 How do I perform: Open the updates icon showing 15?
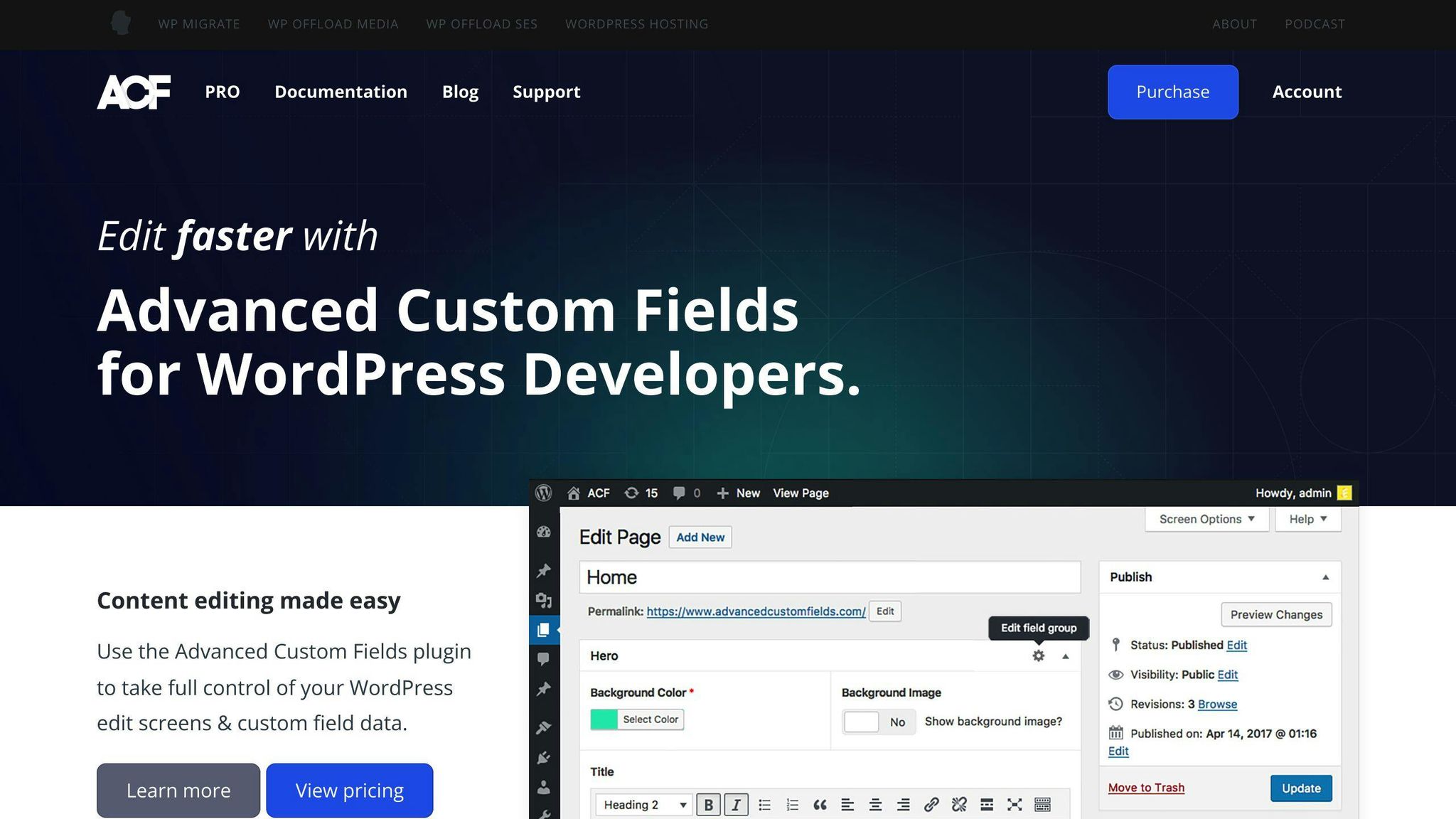click(x=631, y=493)
